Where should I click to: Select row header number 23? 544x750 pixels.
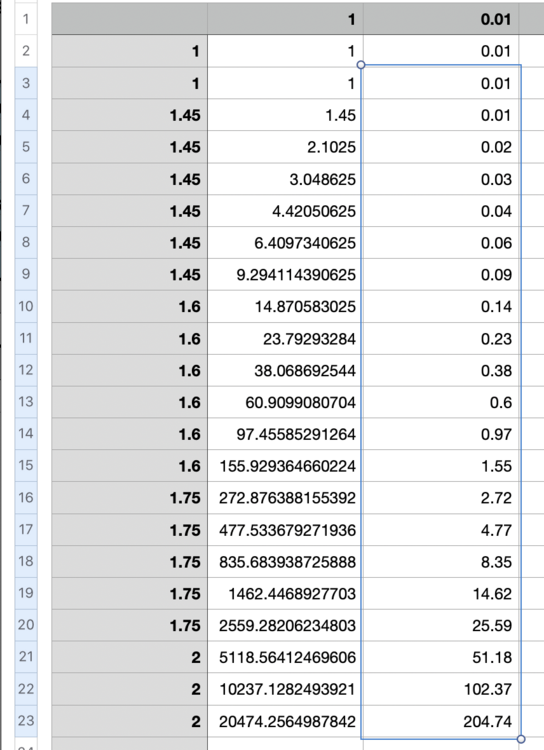(26, 721)
